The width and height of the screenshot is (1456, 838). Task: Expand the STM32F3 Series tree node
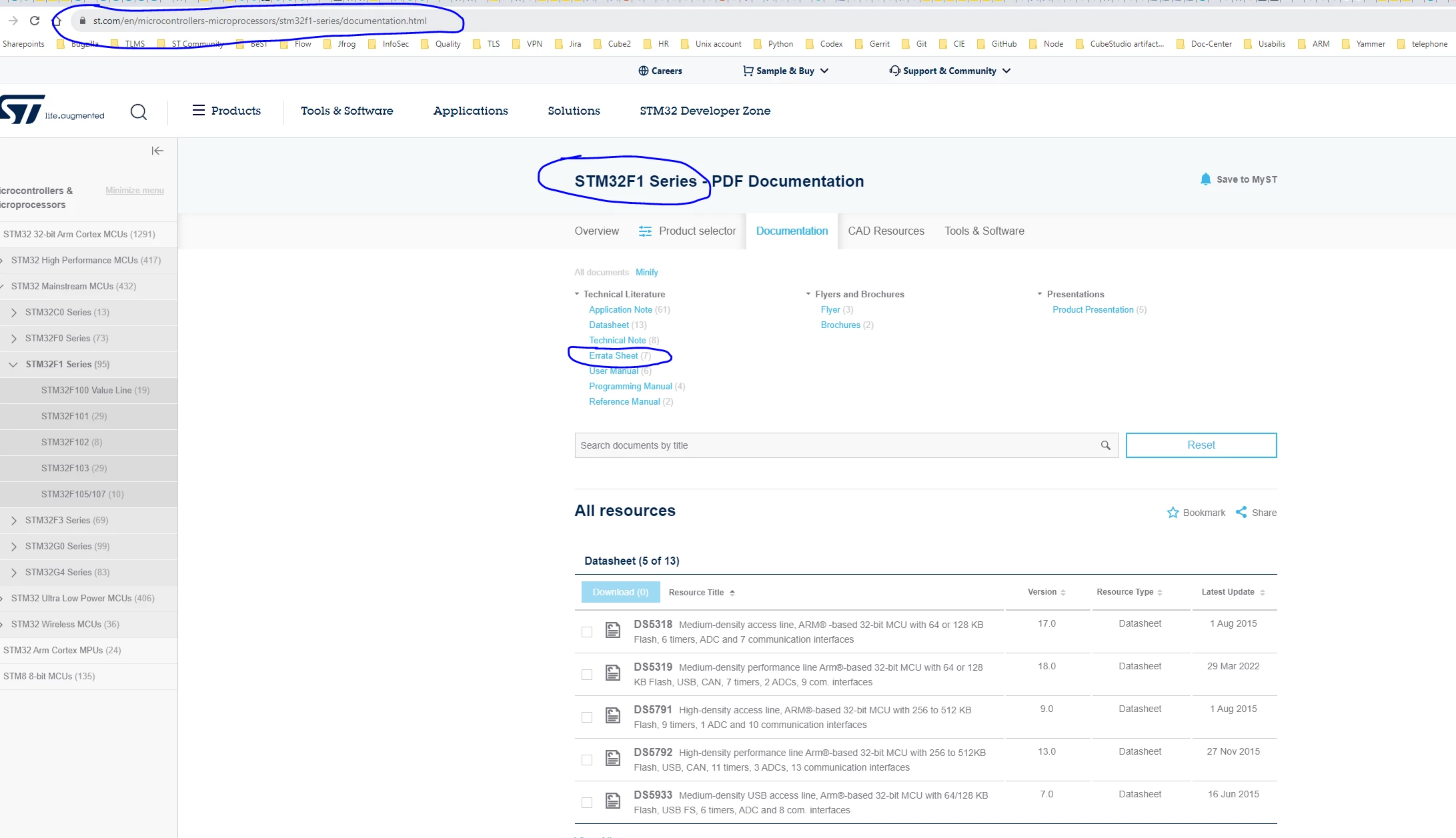pyautogui.click(x=14, y=520)
